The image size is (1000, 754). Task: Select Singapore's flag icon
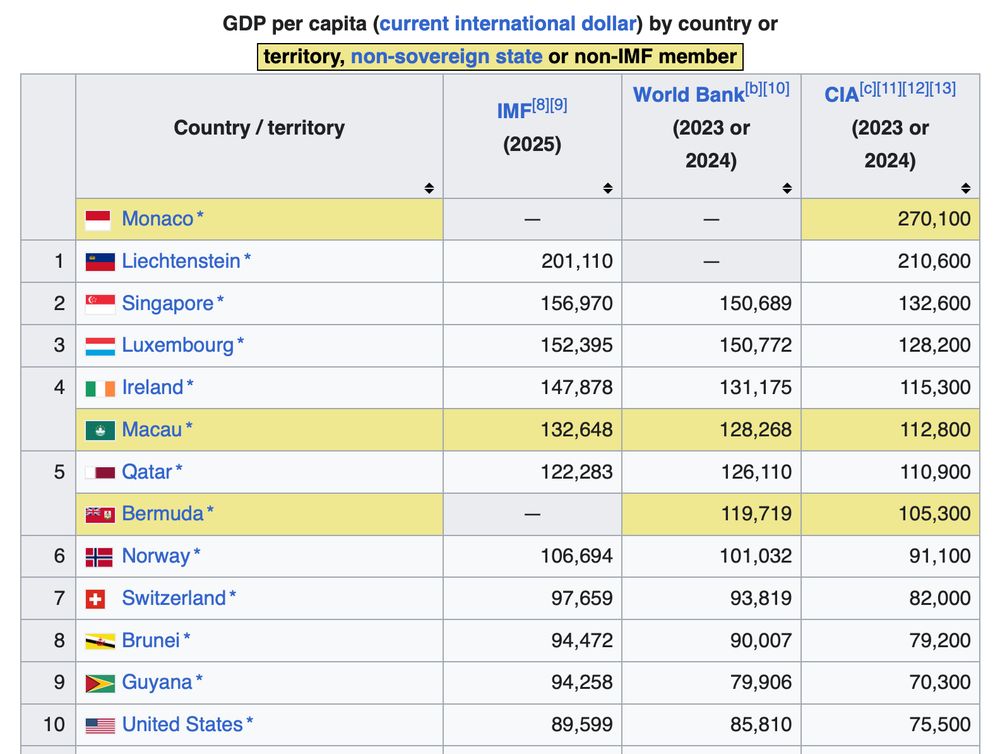pyautogui.click(x=98, y=303)
